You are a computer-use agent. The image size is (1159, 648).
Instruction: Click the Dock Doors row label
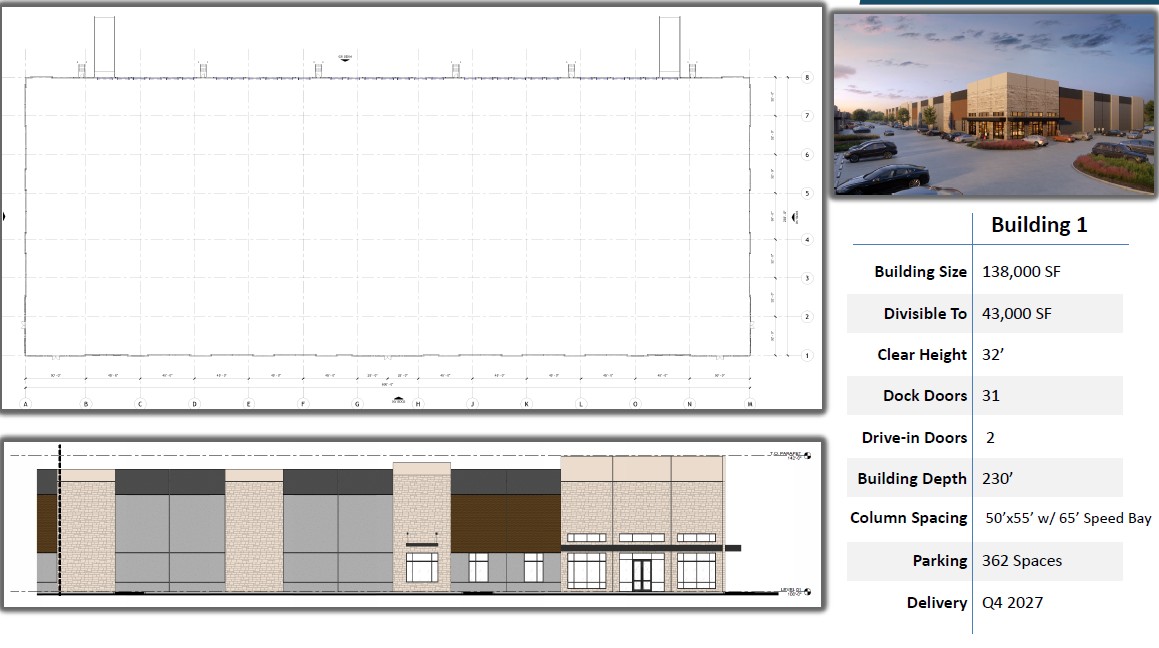tap(924, 396)
